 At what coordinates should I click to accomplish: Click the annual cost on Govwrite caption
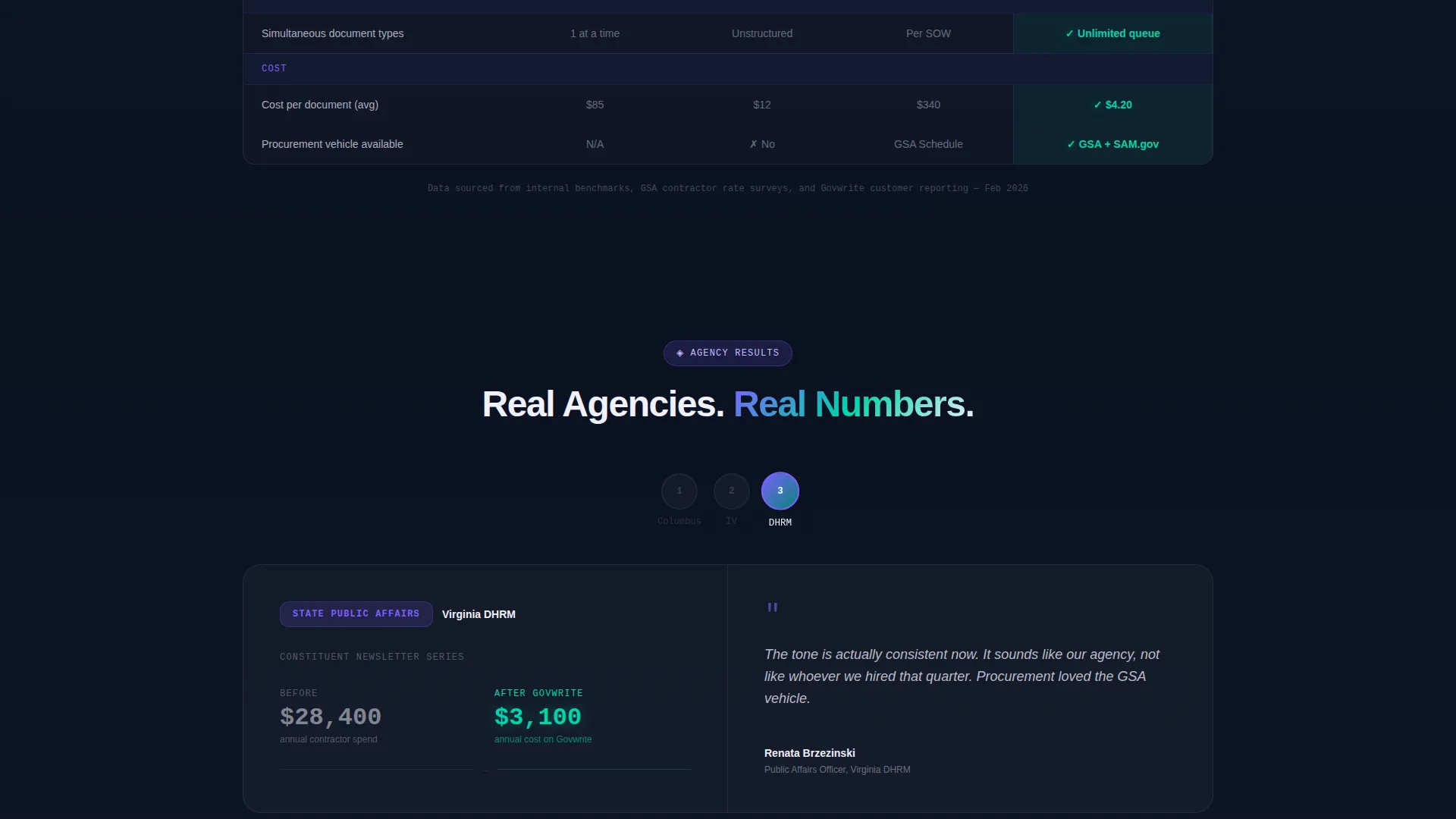(543, 739)
